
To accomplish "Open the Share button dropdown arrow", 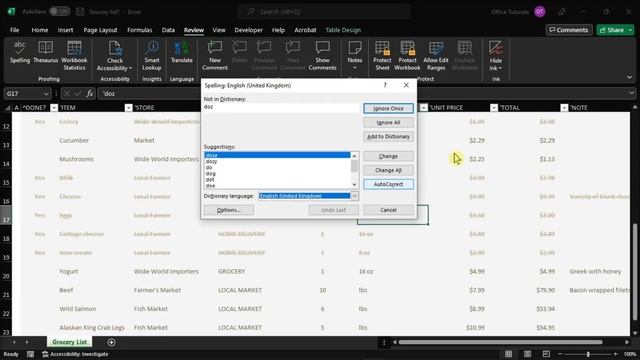I will coord(630,30).
